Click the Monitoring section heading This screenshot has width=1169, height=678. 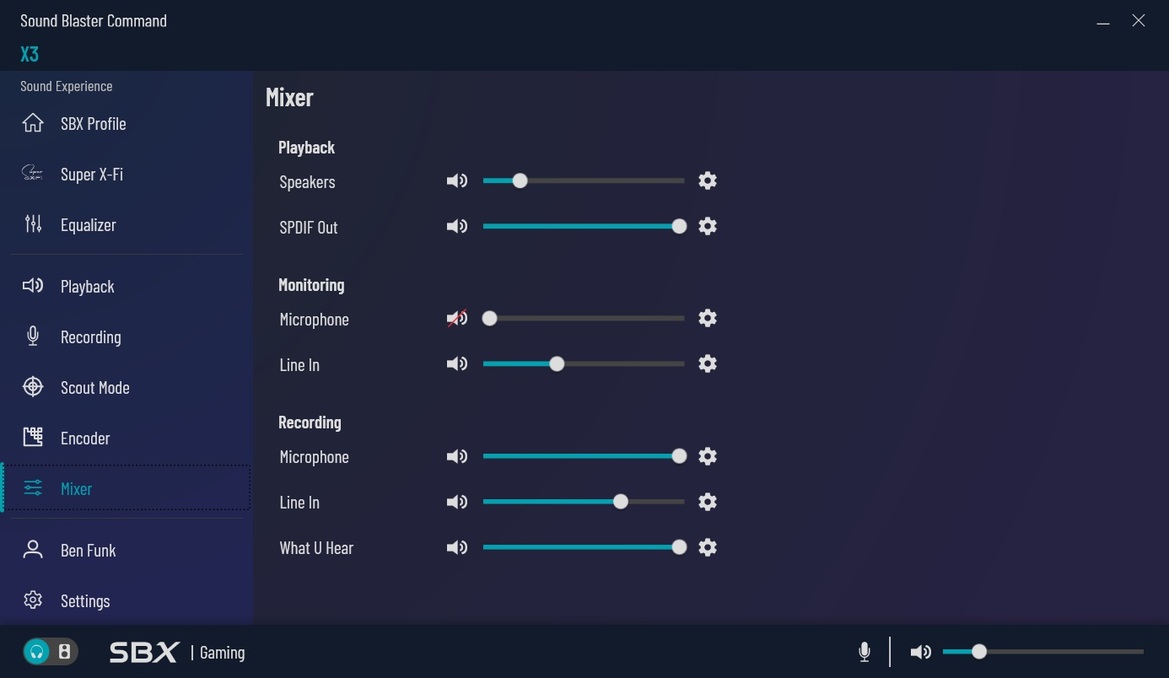[x=311, y=284]
